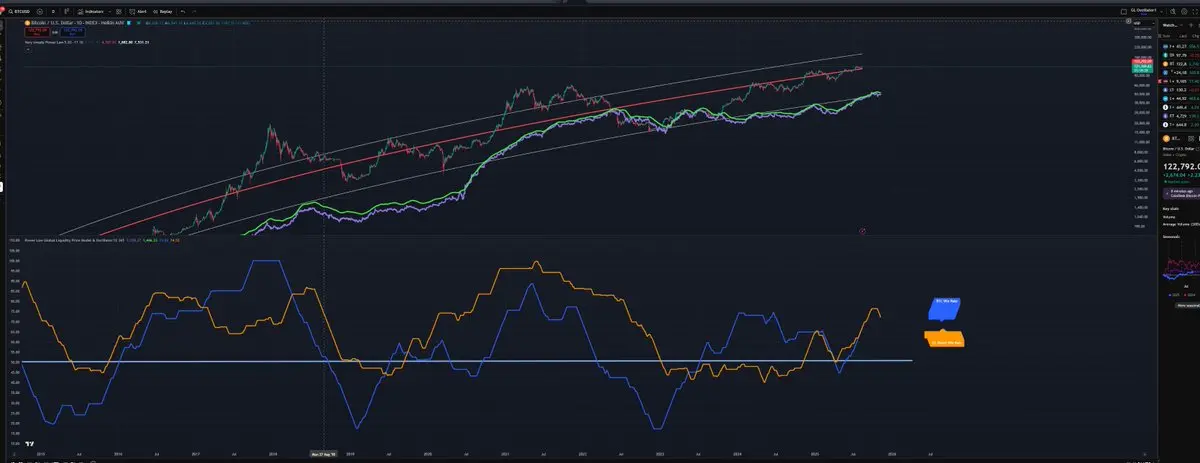Image resolution: width=1200 pixels, height=463 pixels.
Task: Click the orange label in oscillator pane
Action: point(945,339)
